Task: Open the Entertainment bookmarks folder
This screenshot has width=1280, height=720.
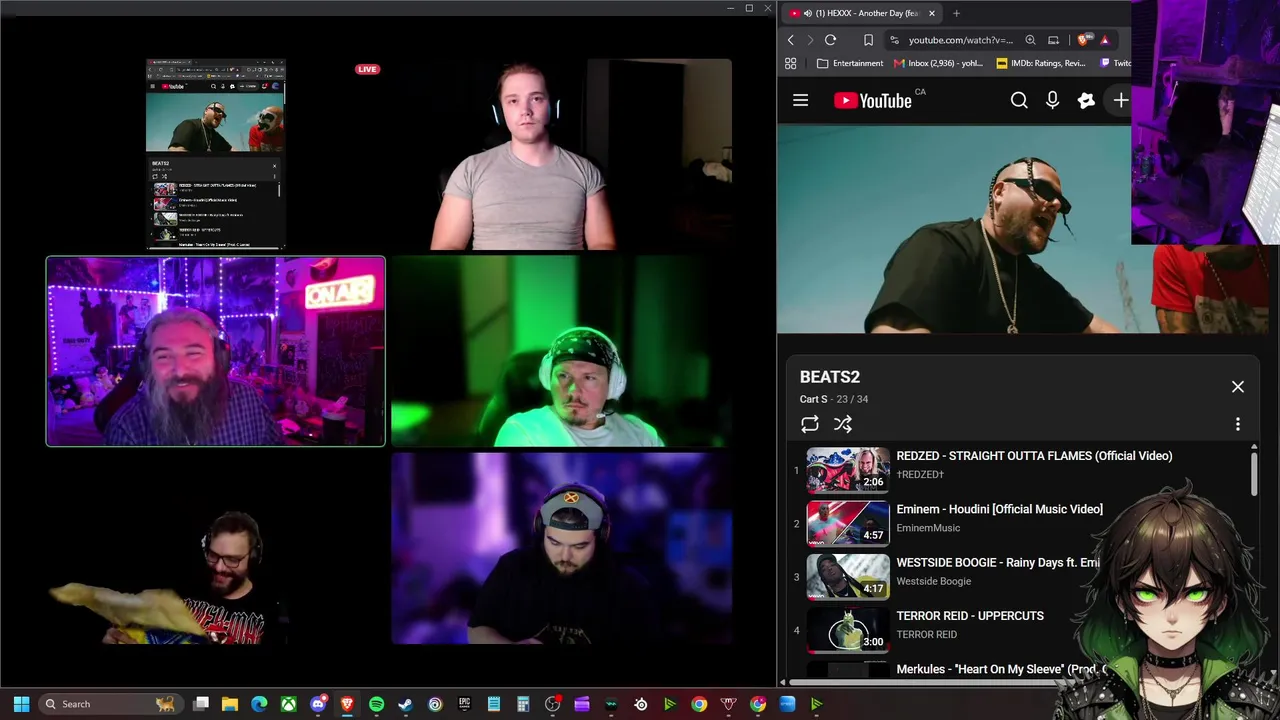Action: (850, 63)
